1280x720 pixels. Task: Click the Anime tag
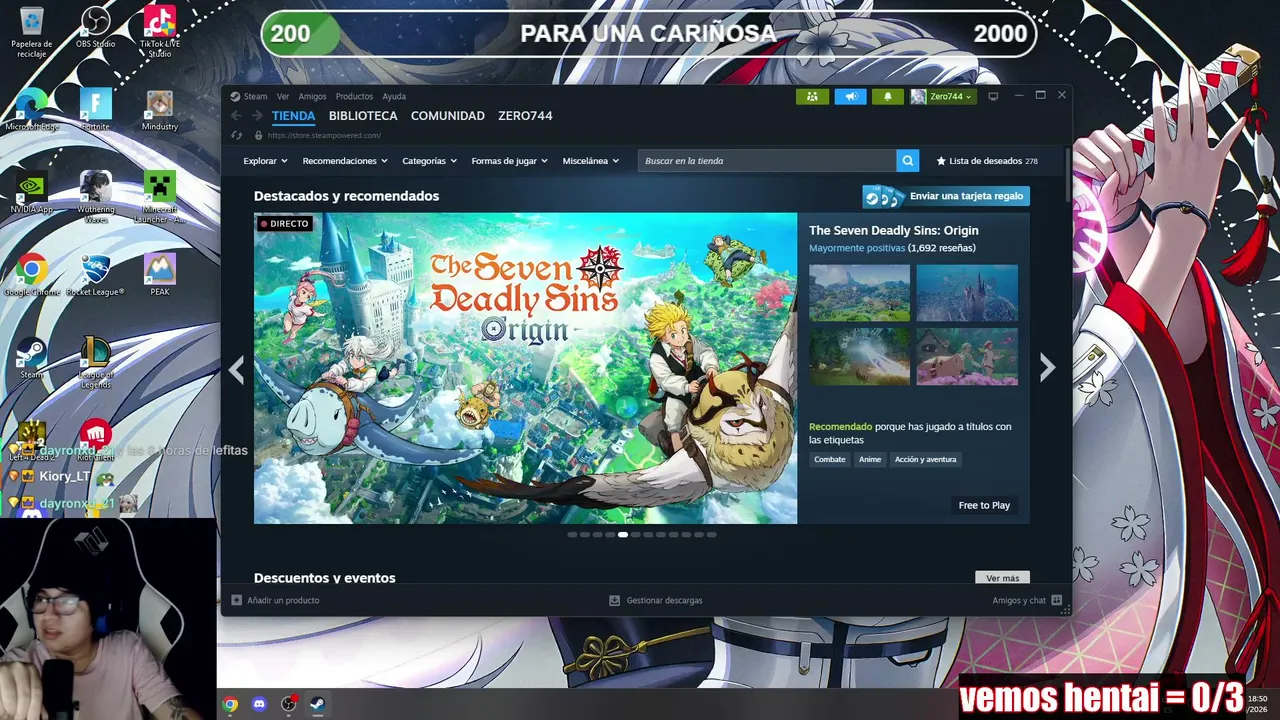870,459
